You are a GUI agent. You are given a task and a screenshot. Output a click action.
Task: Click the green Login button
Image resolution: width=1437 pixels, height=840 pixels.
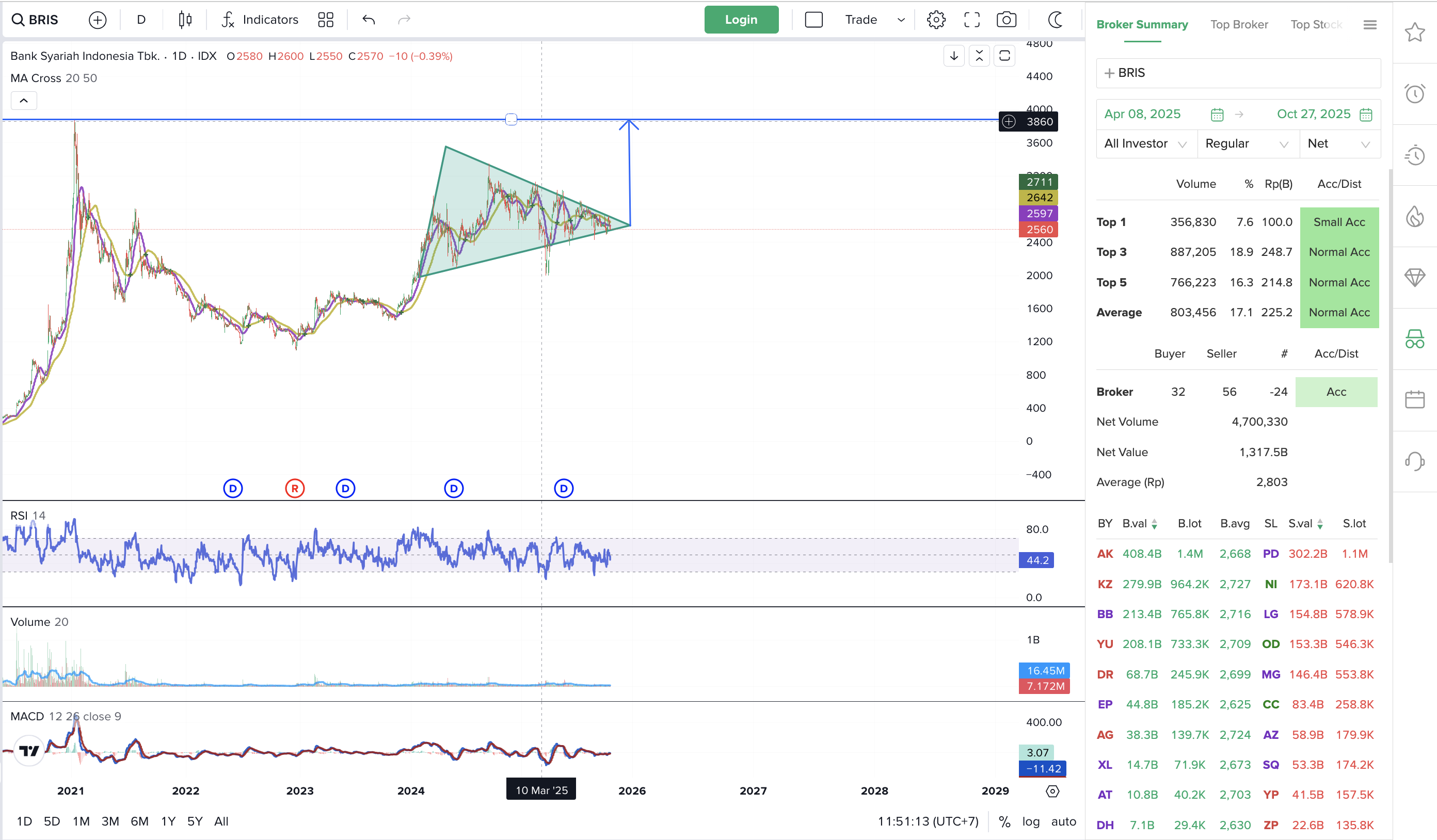(741, 20)
